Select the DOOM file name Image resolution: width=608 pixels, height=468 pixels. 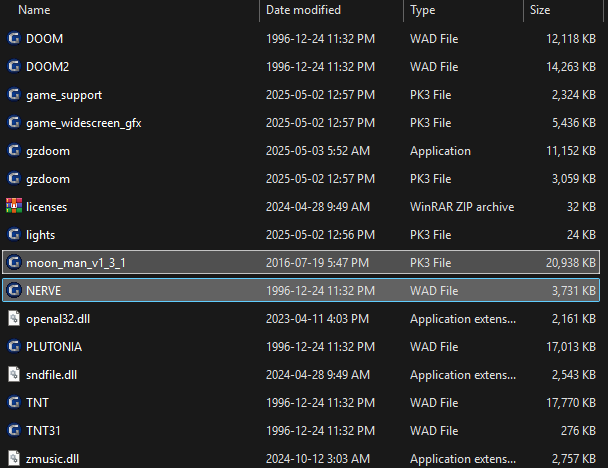[x=44, y=39]
